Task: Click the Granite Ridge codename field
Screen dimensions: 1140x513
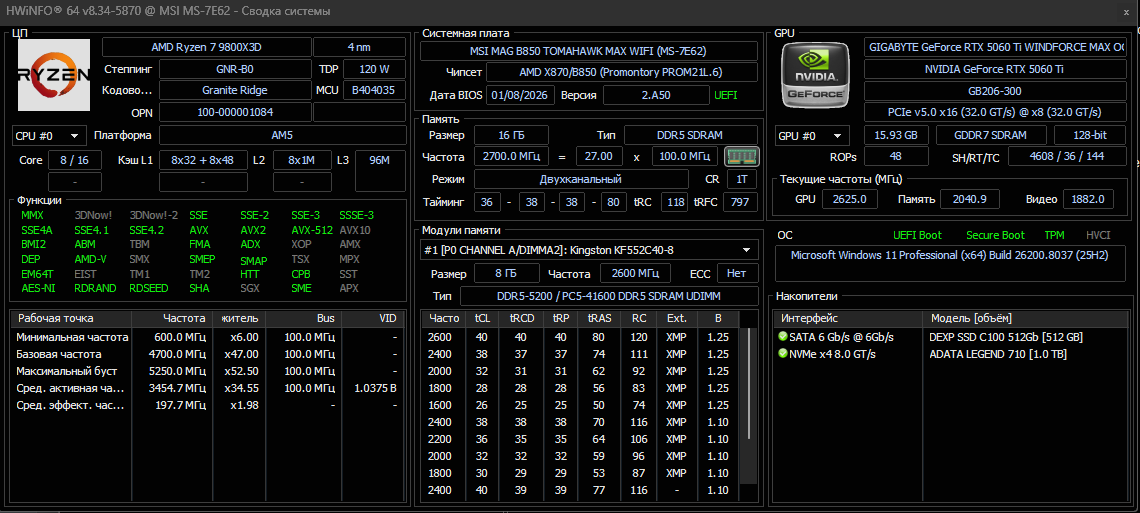Action: [235, 91]
